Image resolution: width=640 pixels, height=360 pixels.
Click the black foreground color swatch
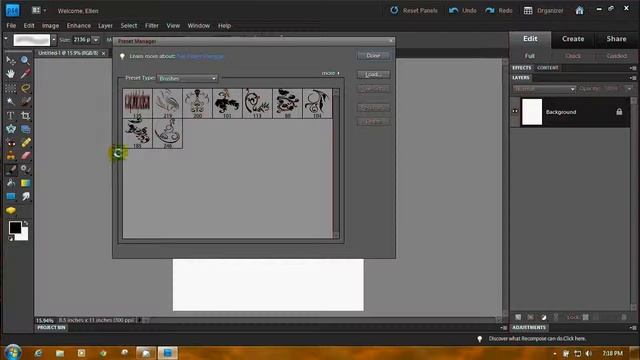pyautogui.click(x=15, y=227)
